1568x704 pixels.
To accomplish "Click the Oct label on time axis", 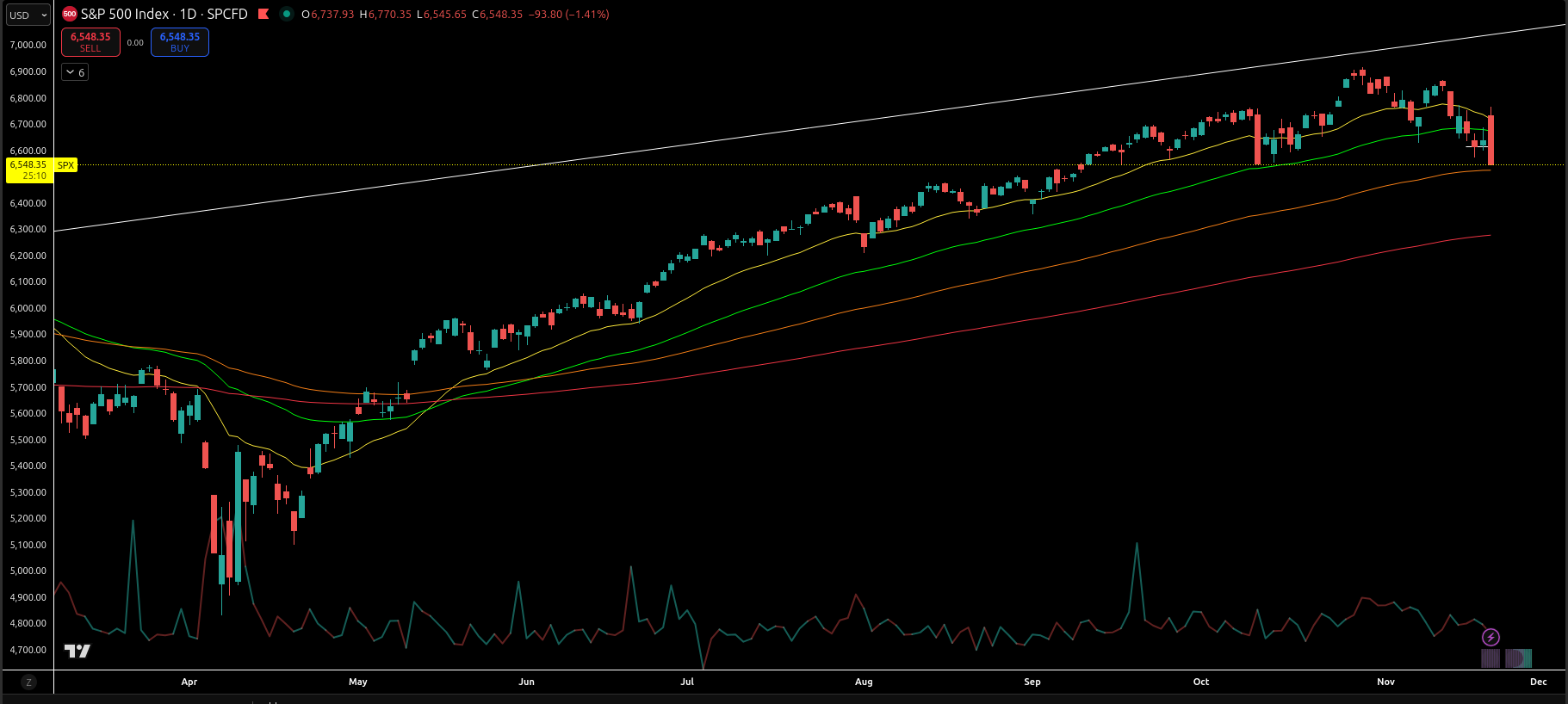I will coord(1201,682).
